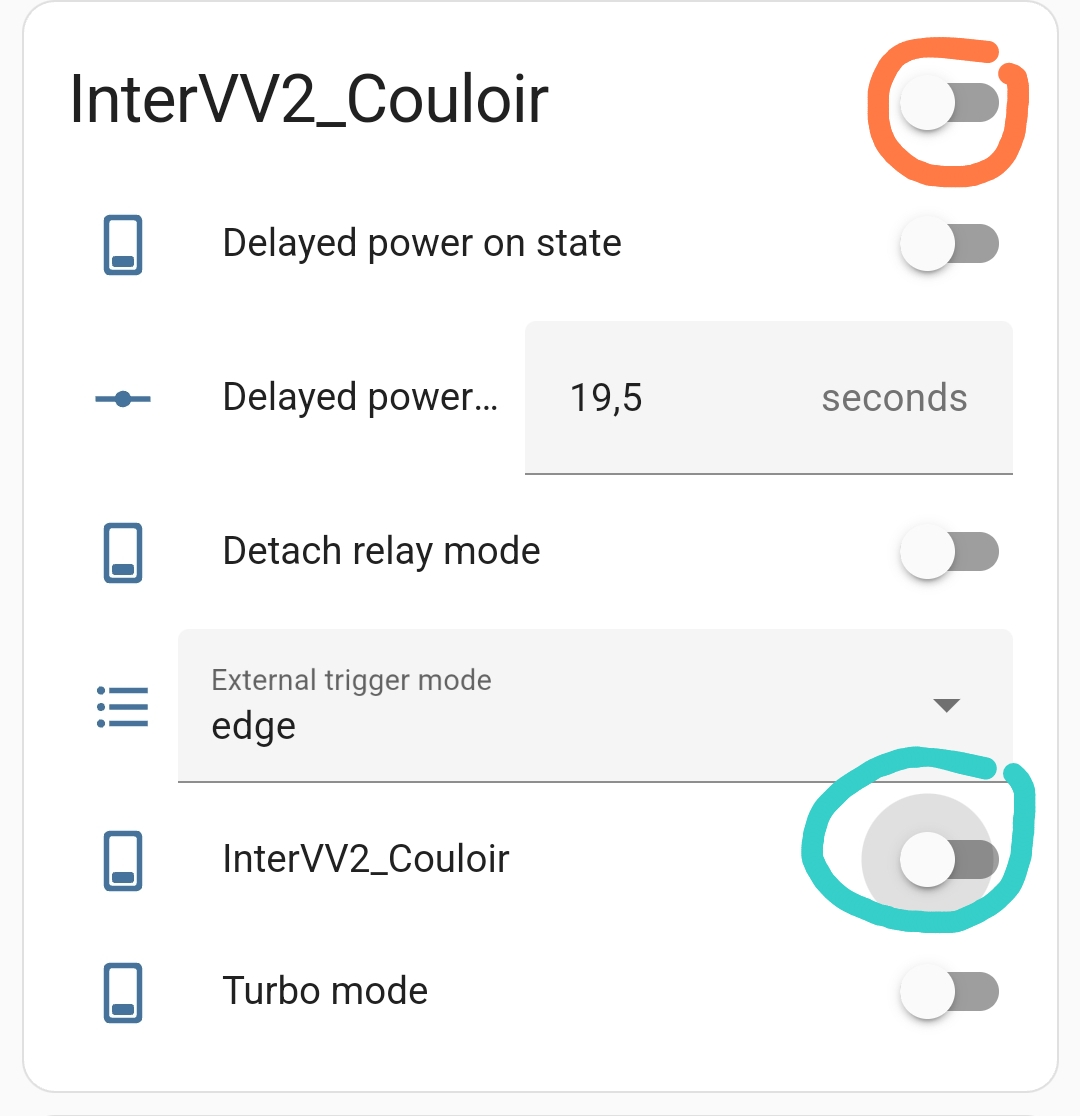Viewport: 1080px width, 1116px height.
Task: Open the Turbo mode label
Action: pyautogui.click(x=325, y=991)
